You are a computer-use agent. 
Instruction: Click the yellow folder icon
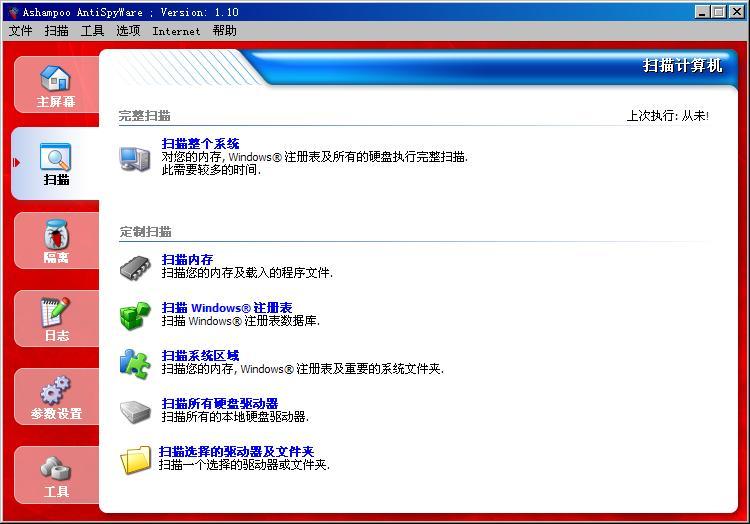click(135, 459)
